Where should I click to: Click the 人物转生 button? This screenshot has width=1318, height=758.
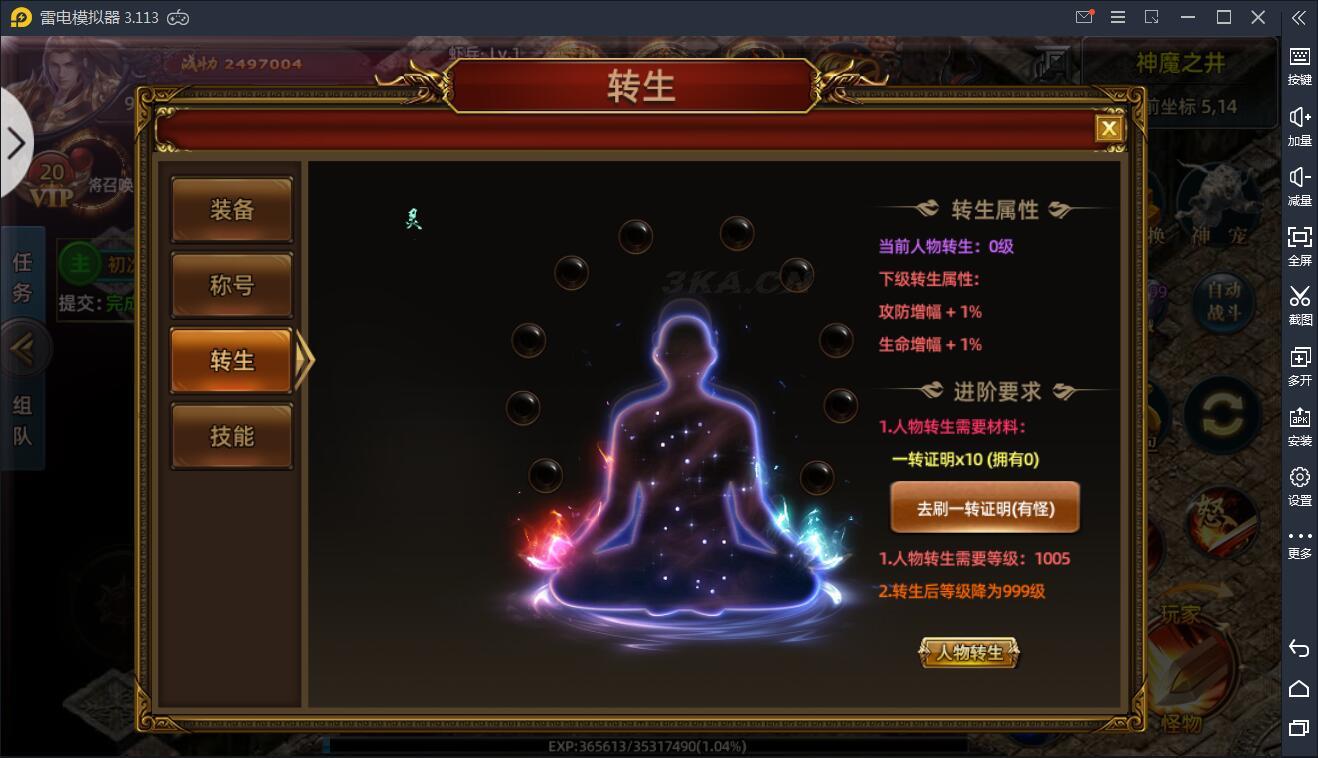tap(969, 653)
